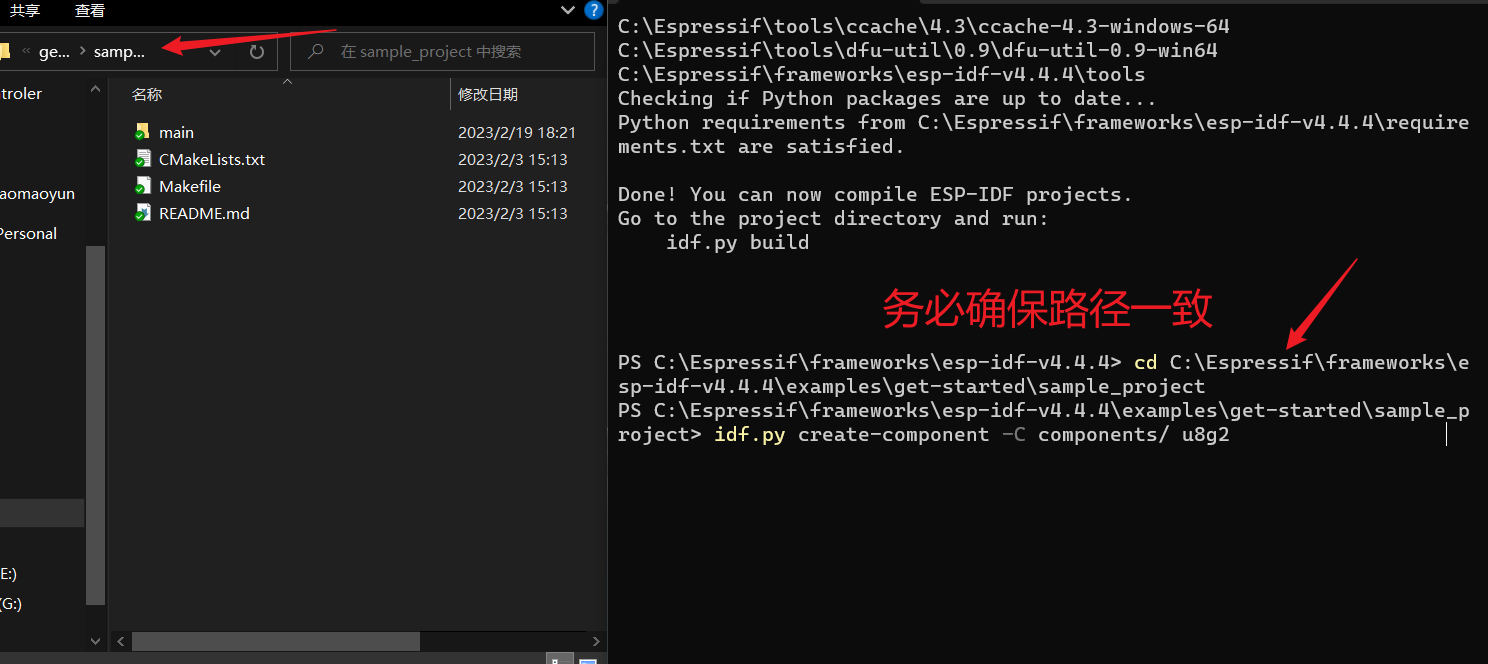The image size is (1488, 664).
Task: Show hidden parent folders via « chevron
Action: [26, 52]
